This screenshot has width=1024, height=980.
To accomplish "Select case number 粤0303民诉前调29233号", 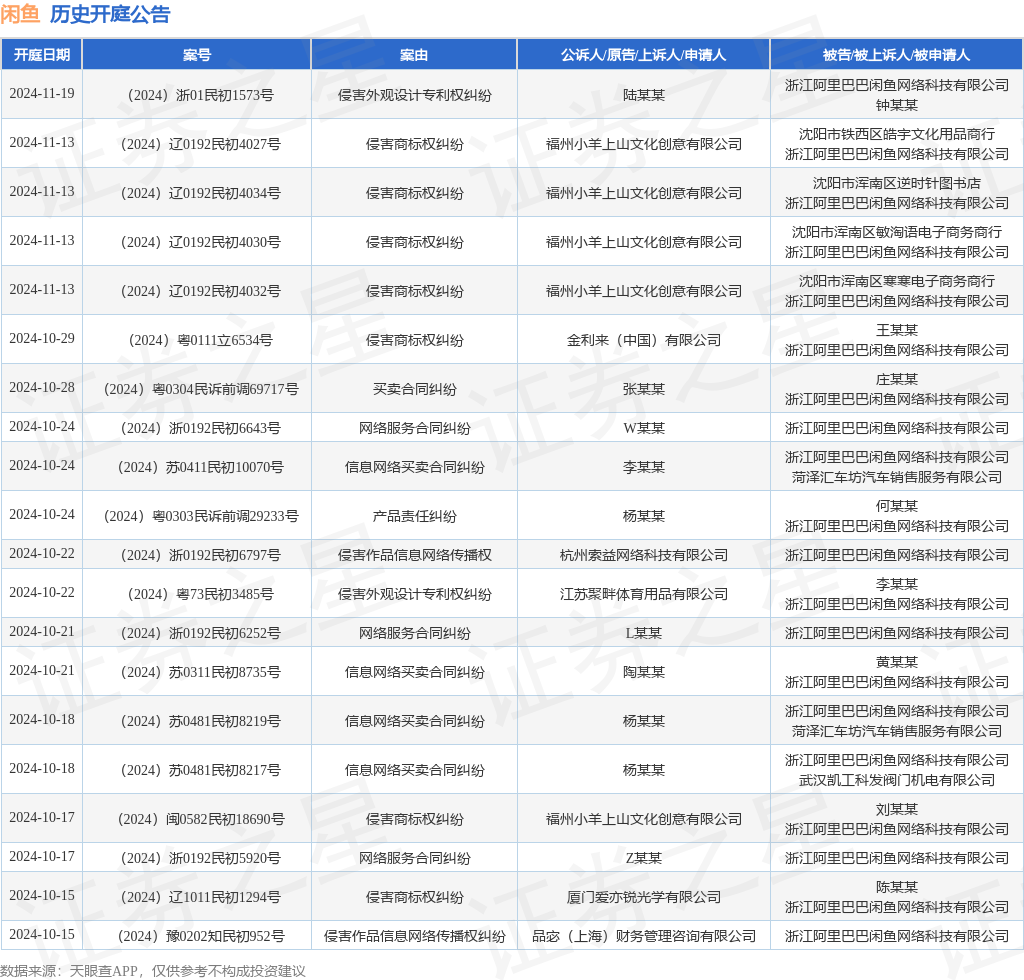I will [x=200, y=516].
